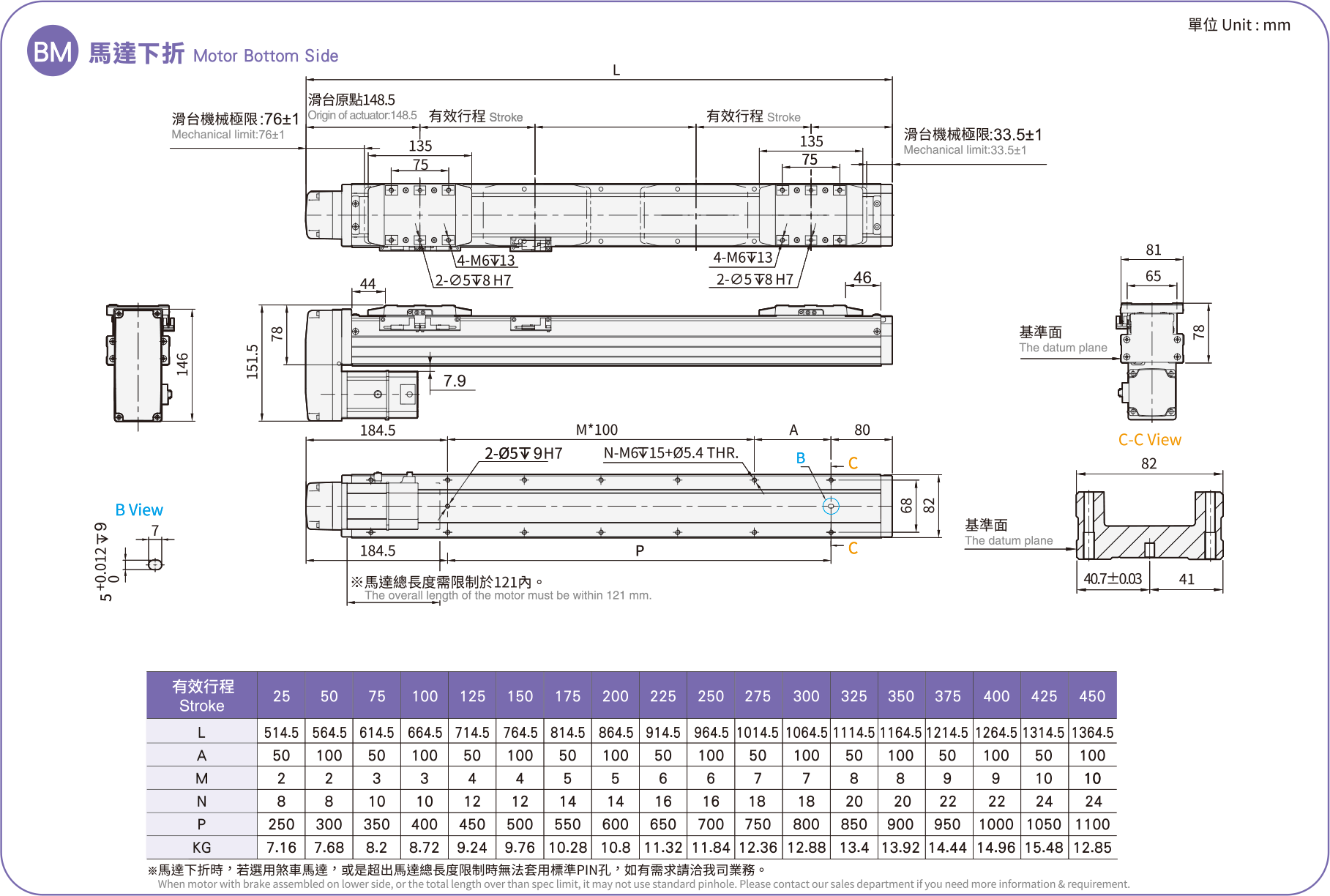
Task: Click the KG value 12.85 cell
Action: 1092,848
